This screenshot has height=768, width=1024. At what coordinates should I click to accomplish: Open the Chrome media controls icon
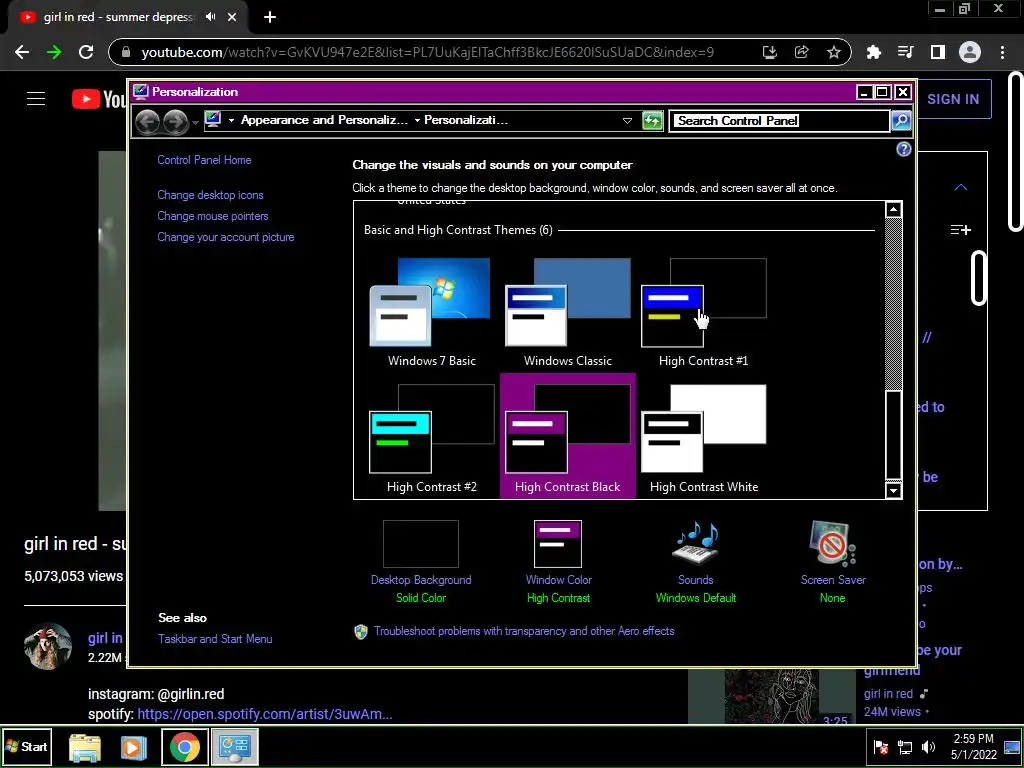906,52
